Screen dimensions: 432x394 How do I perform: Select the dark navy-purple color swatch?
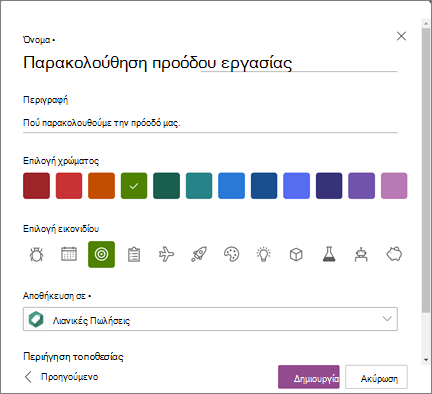[x=329, y=186]
